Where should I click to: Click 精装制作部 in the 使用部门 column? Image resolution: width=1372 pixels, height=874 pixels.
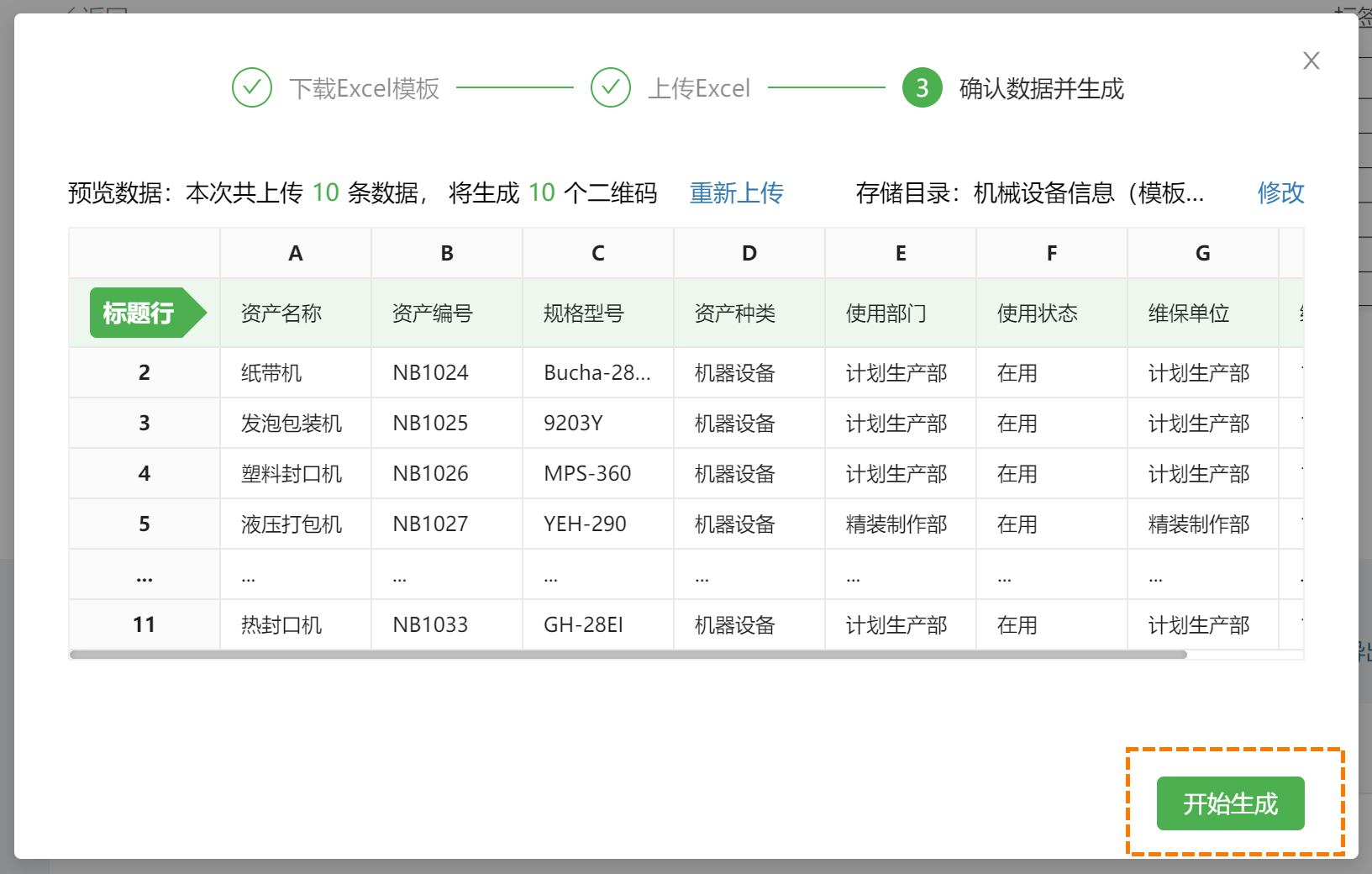click(x=901, y=524)
